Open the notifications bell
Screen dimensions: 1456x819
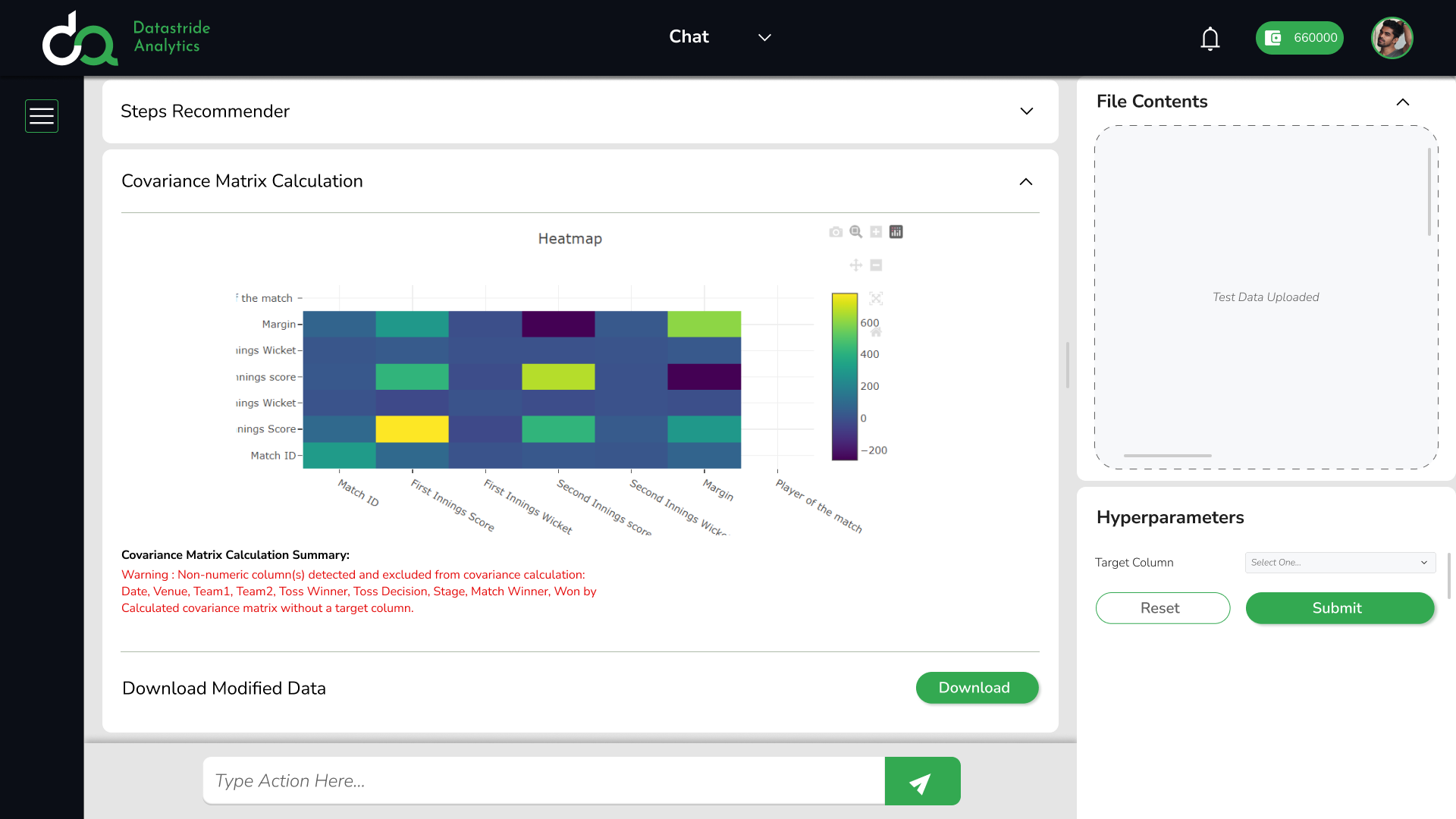tap(1210, 39)
